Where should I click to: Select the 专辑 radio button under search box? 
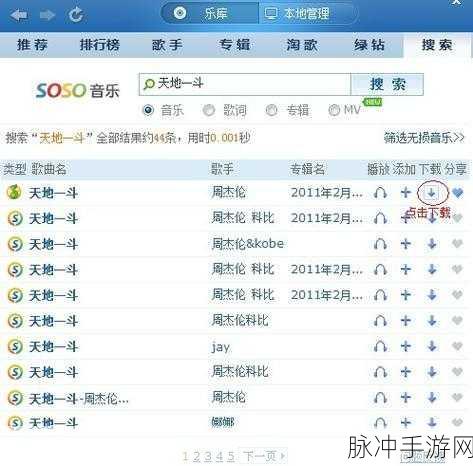click(271, 110)
